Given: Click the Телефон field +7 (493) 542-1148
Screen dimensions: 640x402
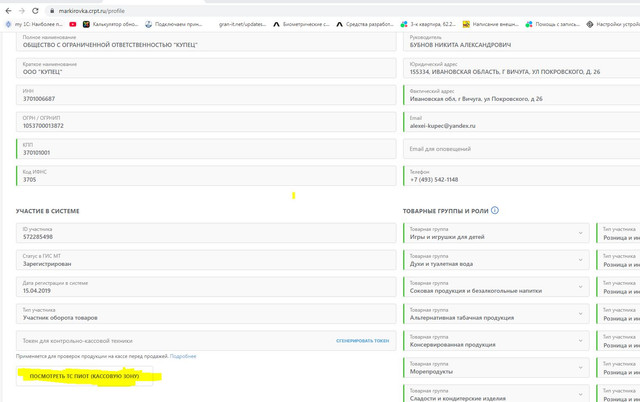Looking at the screenshot, I should 522,176.
